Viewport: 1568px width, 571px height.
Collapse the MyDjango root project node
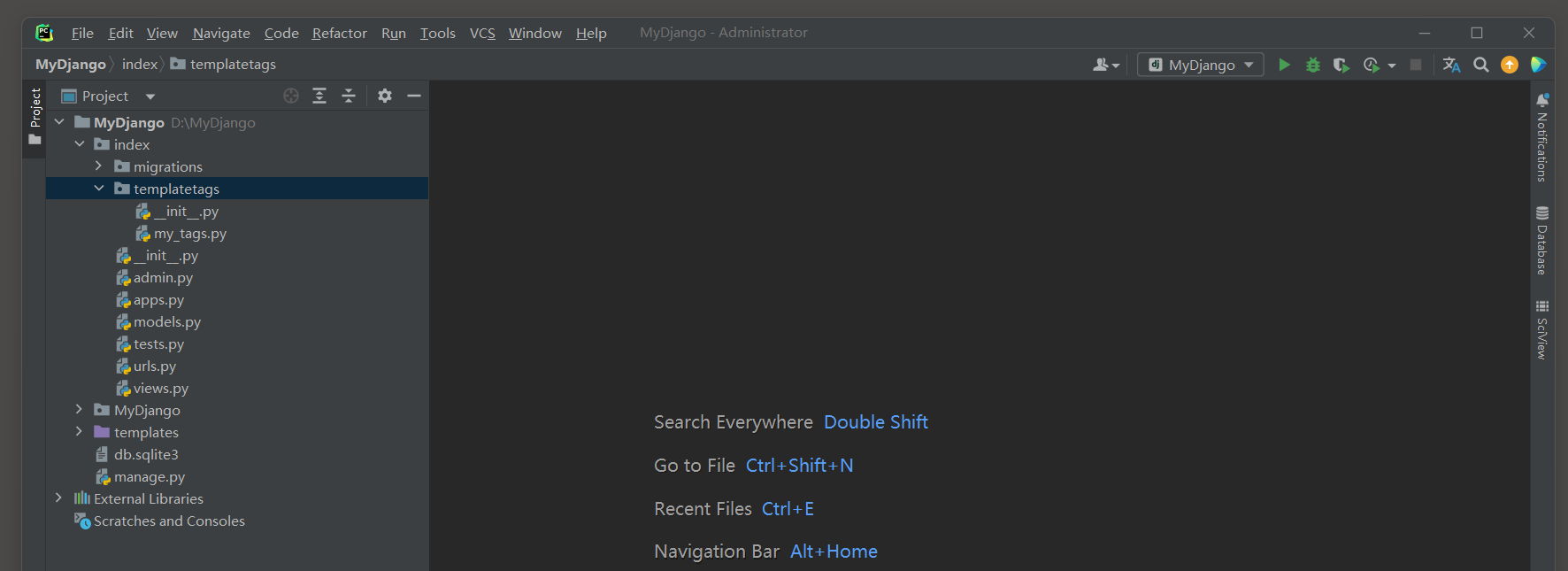[x=59, y=122]
